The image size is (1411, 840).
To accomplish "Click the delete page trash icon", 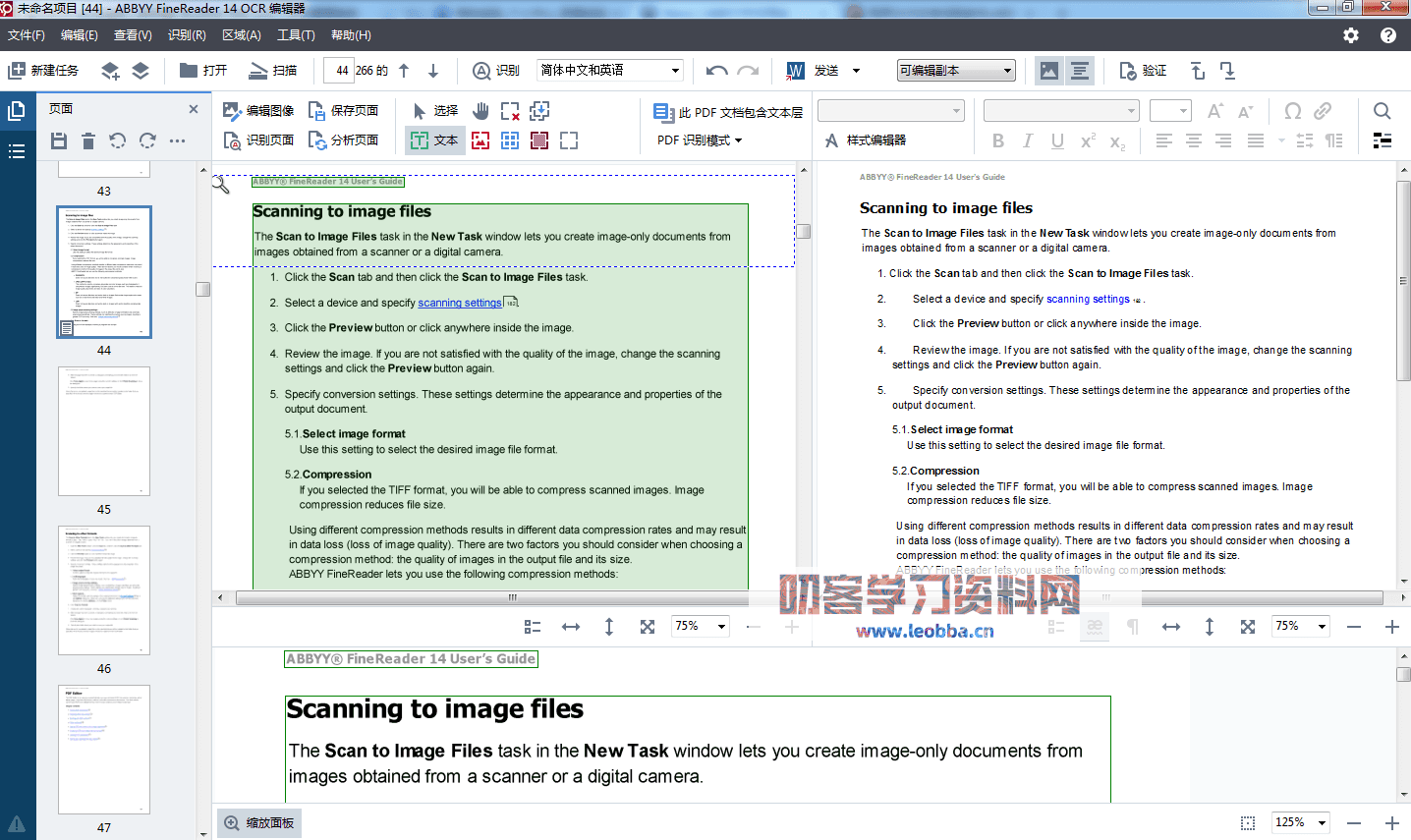I will click(x=88, y=141).
